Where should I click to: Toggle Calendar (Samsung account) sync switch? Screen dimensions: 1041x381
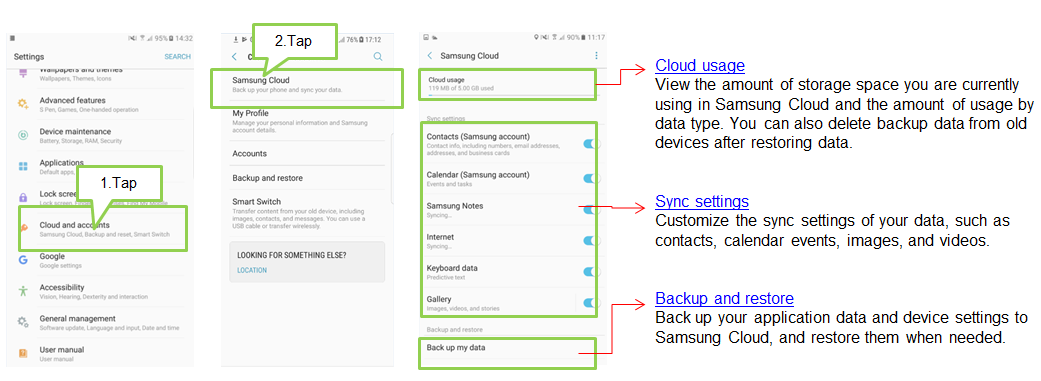tap(590, 179)
